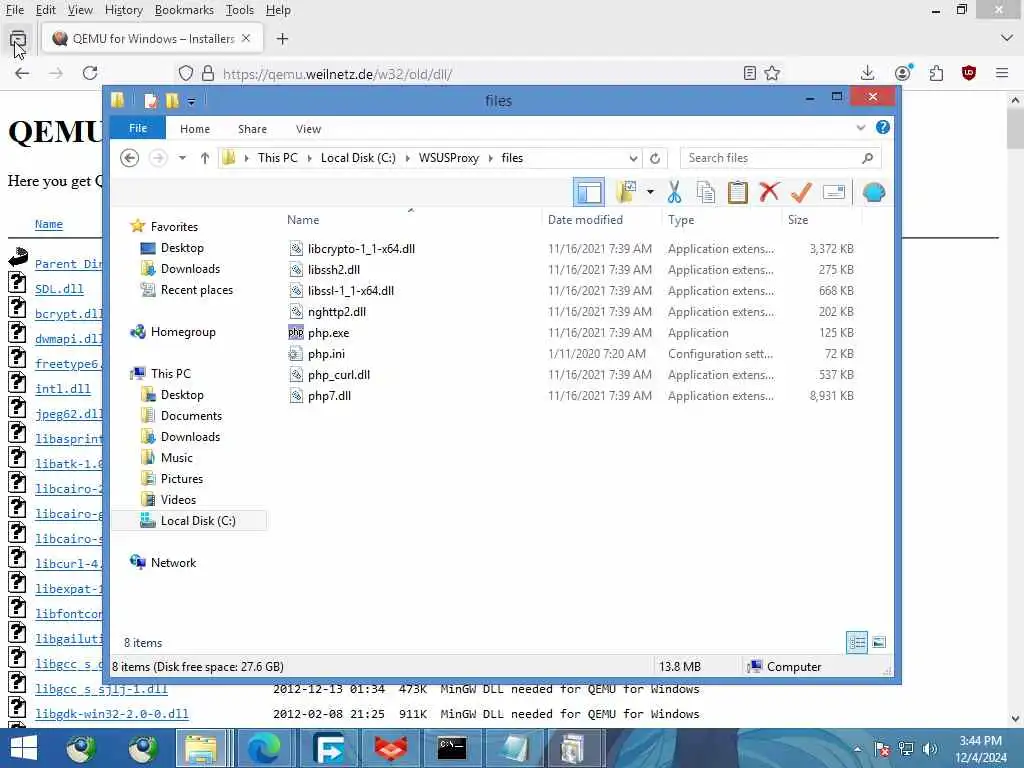Select php7.dll file

tap(329, 396)
